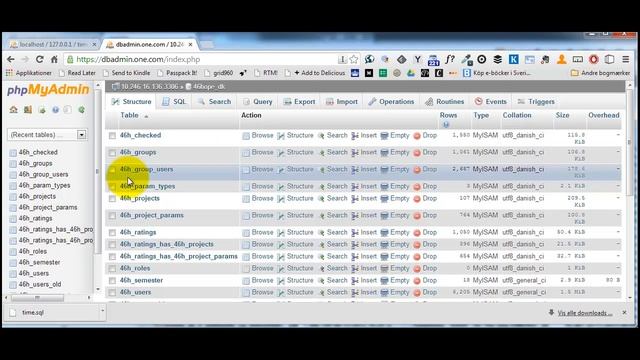
Task: Click Vis alle downloads link
Action: tap(585, 313)
